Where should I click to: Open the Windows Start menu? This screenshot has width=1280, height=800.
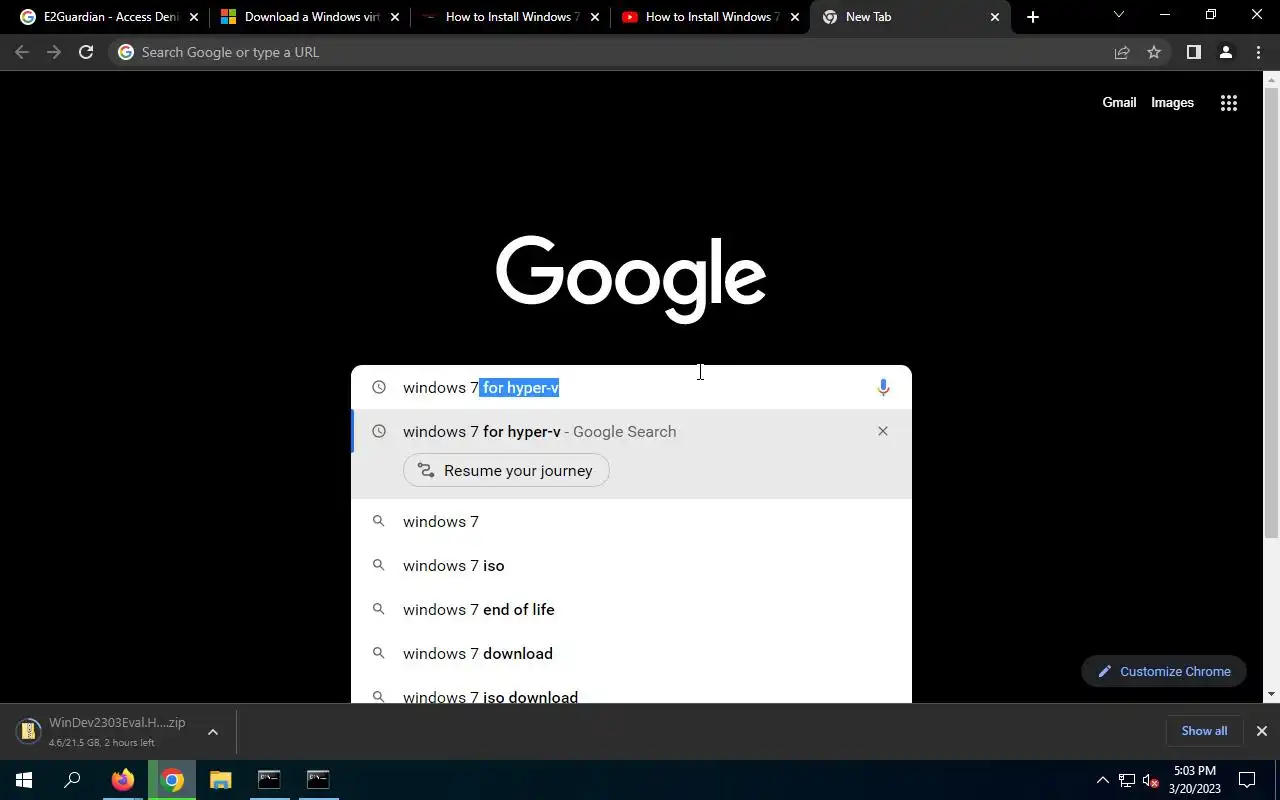coord(24,780)
